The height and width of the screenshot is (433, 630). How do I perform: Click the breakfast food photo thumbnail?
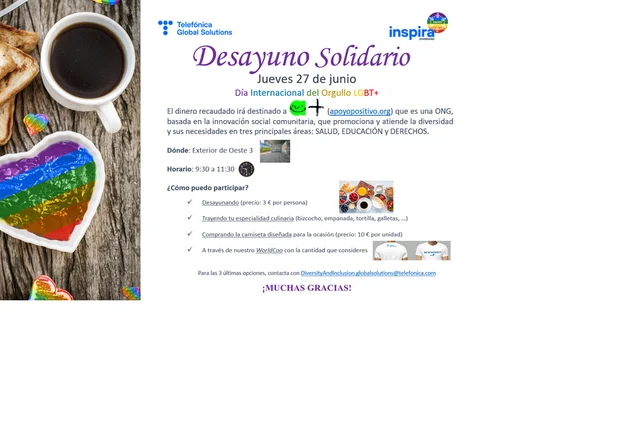pos(366,197)
